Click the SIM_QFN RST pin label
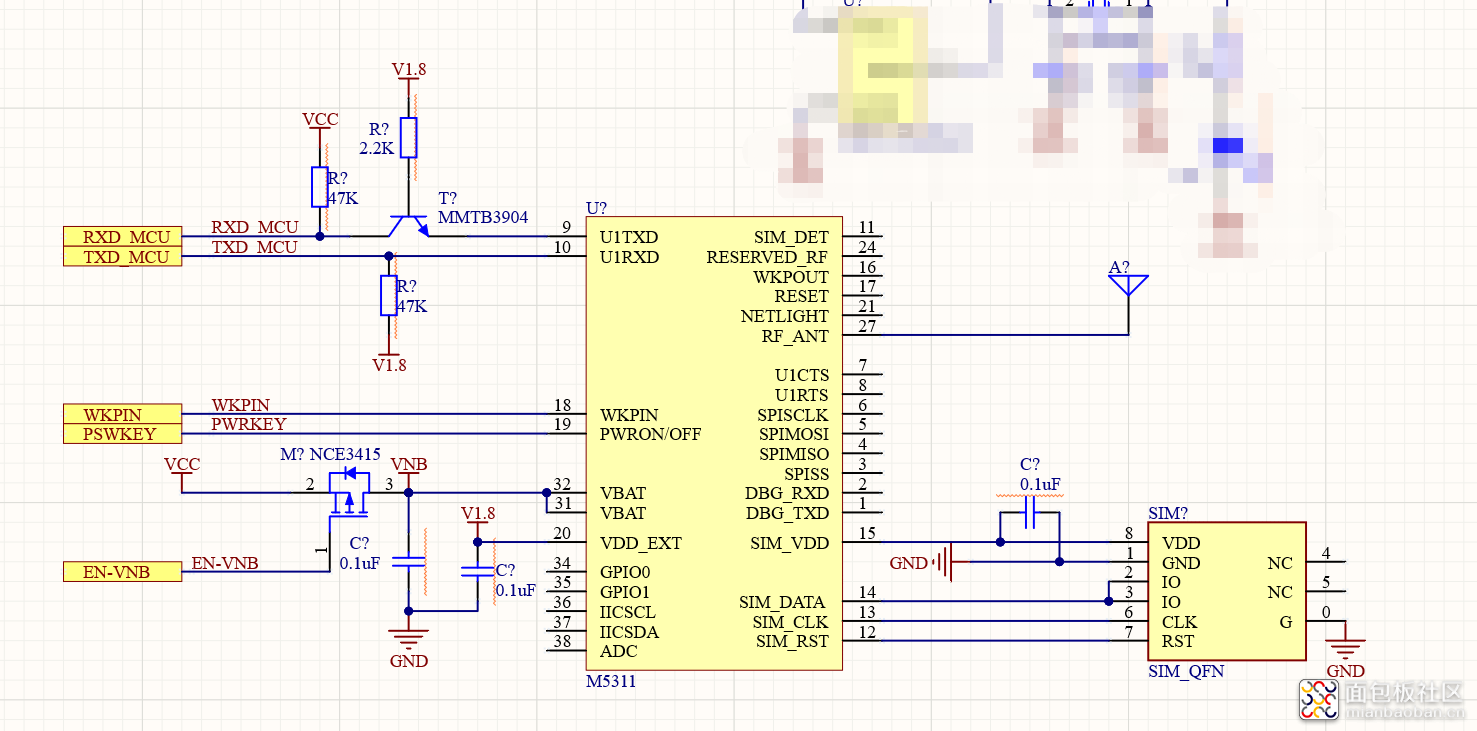The height and width of the screenshot is (731, 1477). click(1178, 642)
